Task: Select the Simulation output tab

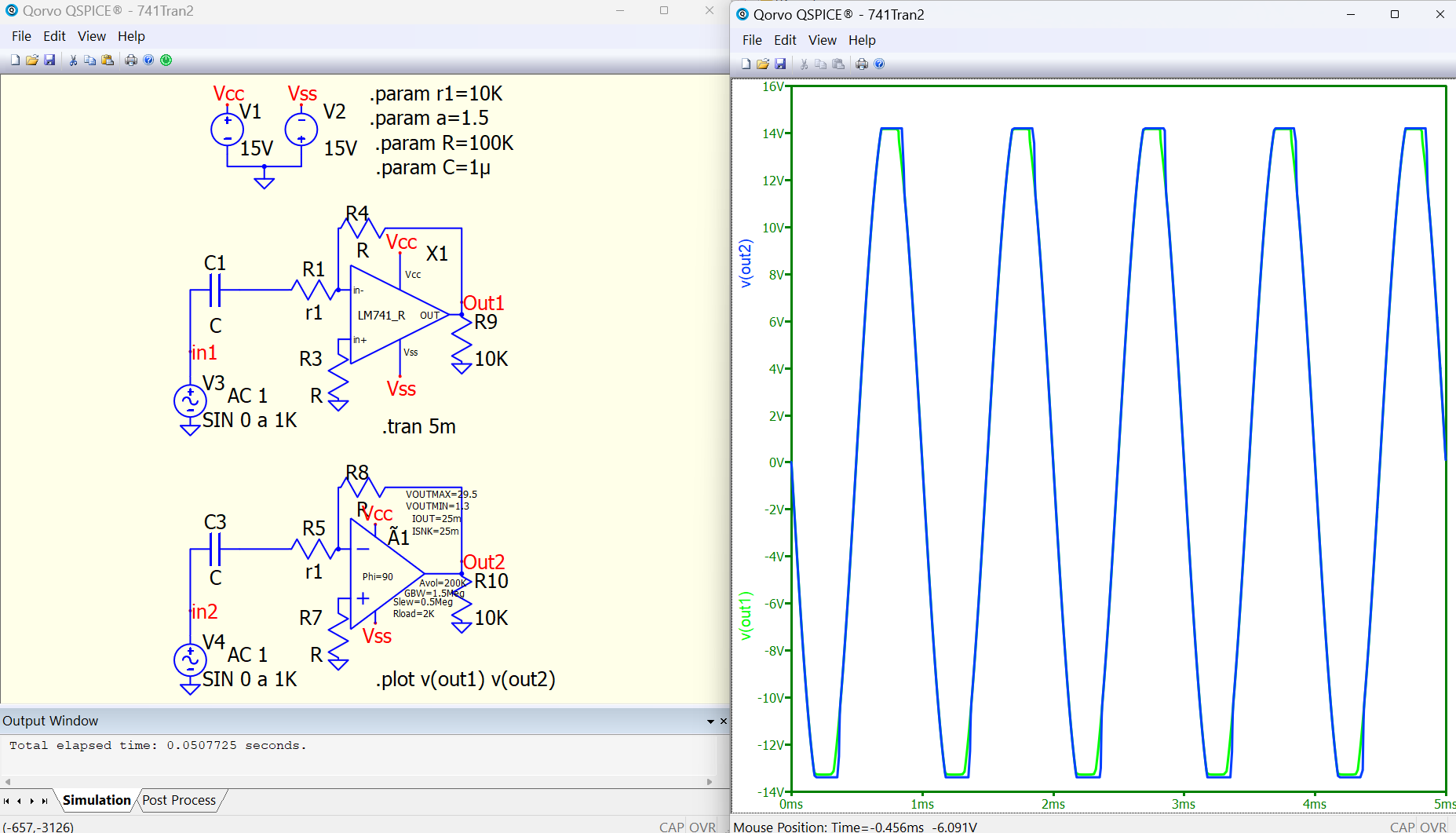Action: click(x=97, y=800)
